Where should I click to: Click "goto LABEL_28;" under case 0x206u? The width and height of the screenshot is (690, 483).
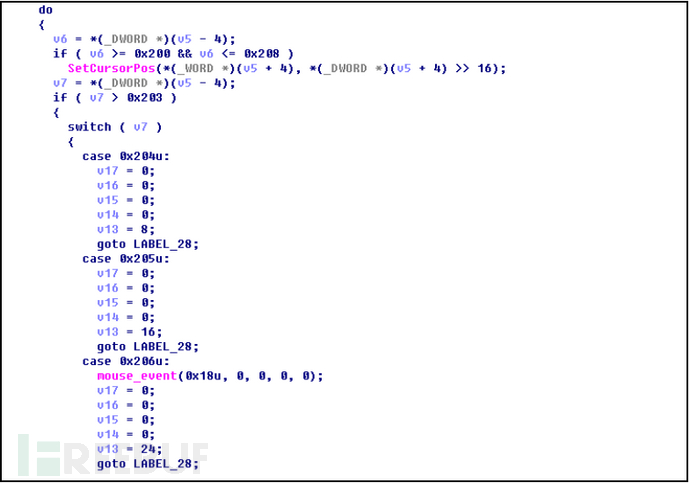148,464
